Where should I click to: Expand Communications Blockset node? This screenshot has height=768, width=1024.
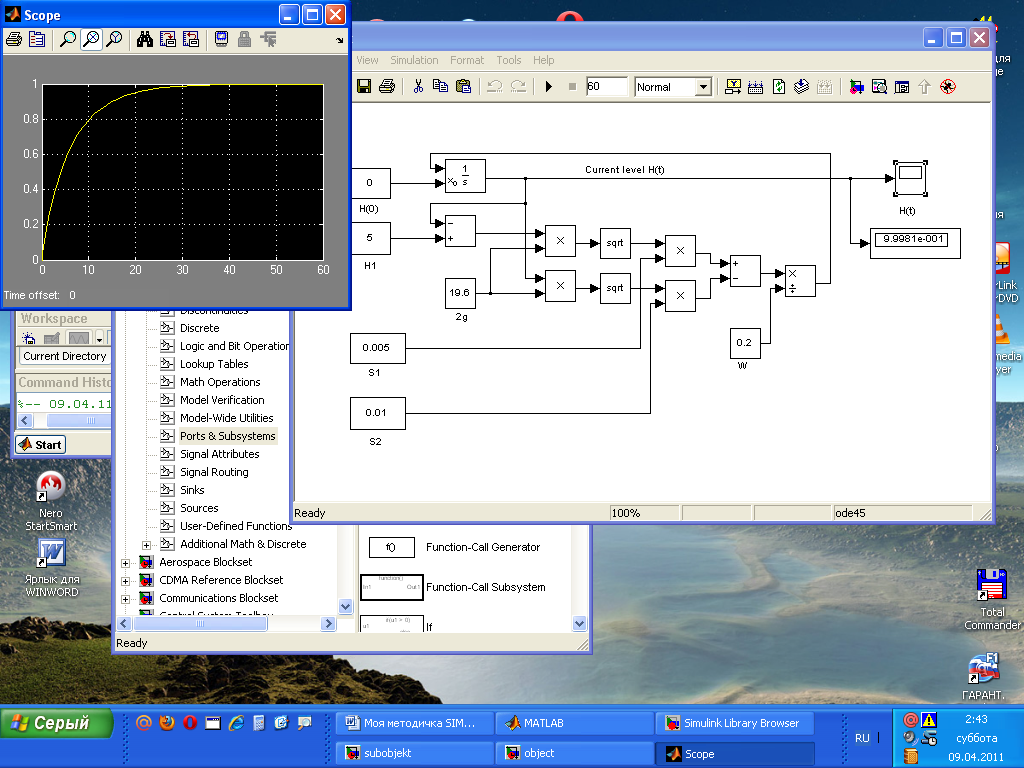point(125,599)
